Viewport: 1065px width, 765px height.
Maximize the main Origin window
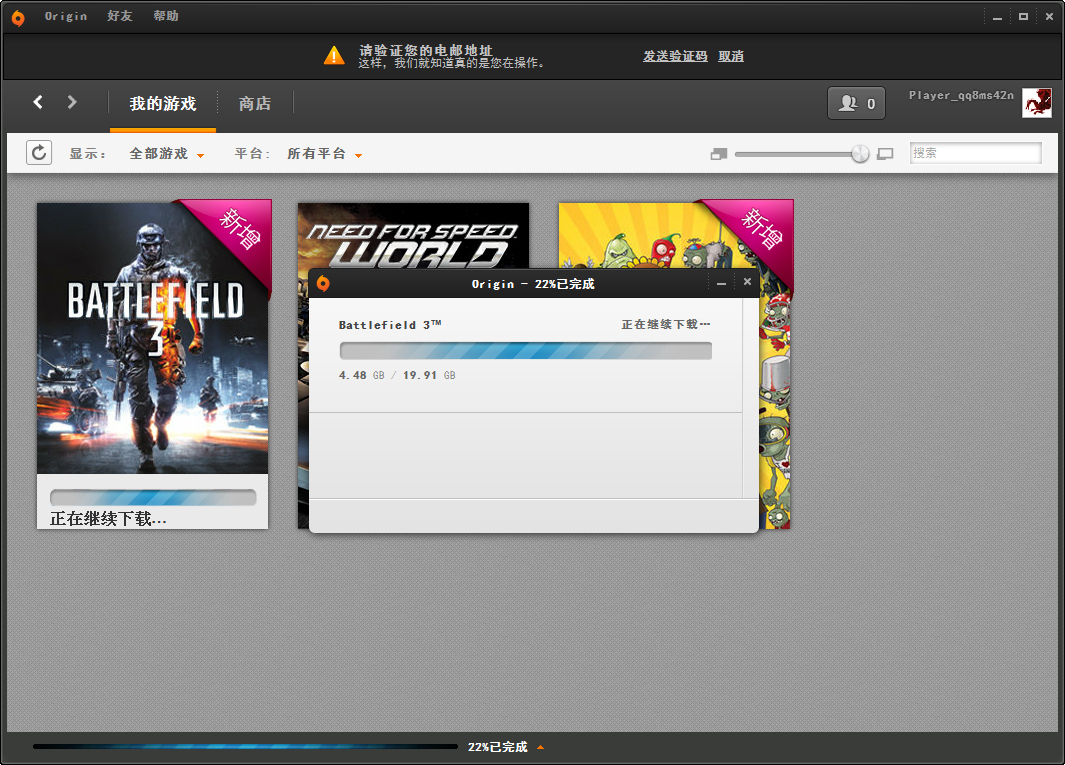(x=1023, y=17)
